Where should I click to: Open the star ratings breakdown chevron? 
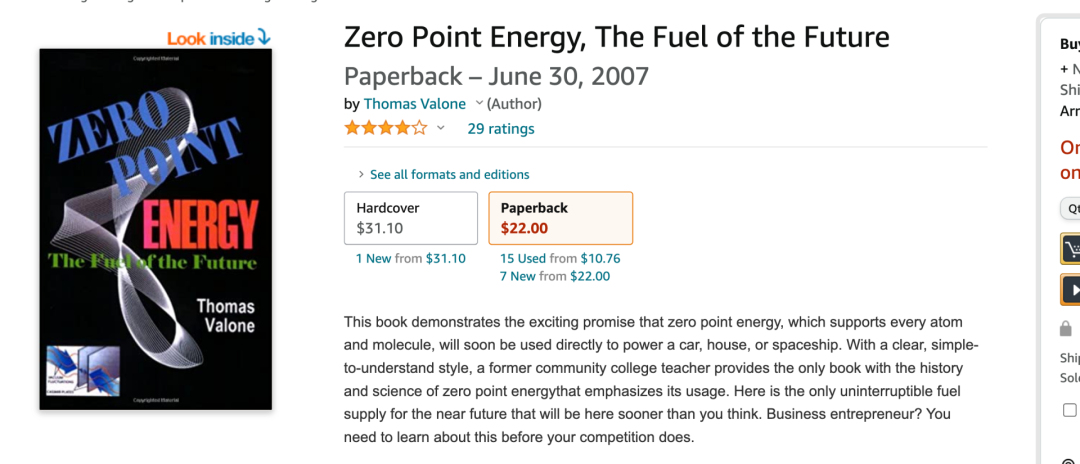pos(441,128)
